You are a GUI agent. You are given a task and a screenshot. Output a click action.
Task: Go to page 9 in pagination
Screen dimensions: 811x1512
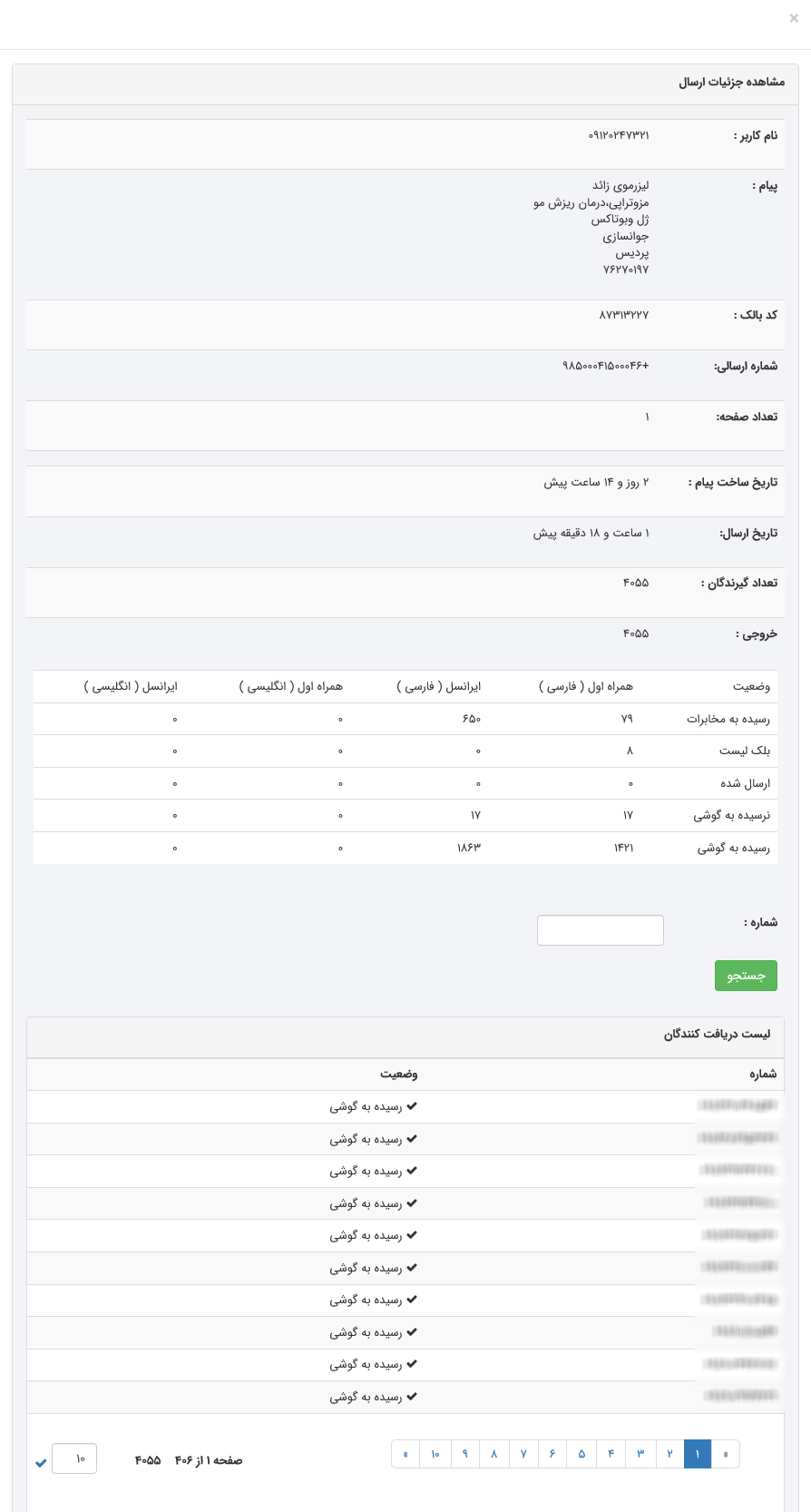(x=464, y=1454)
